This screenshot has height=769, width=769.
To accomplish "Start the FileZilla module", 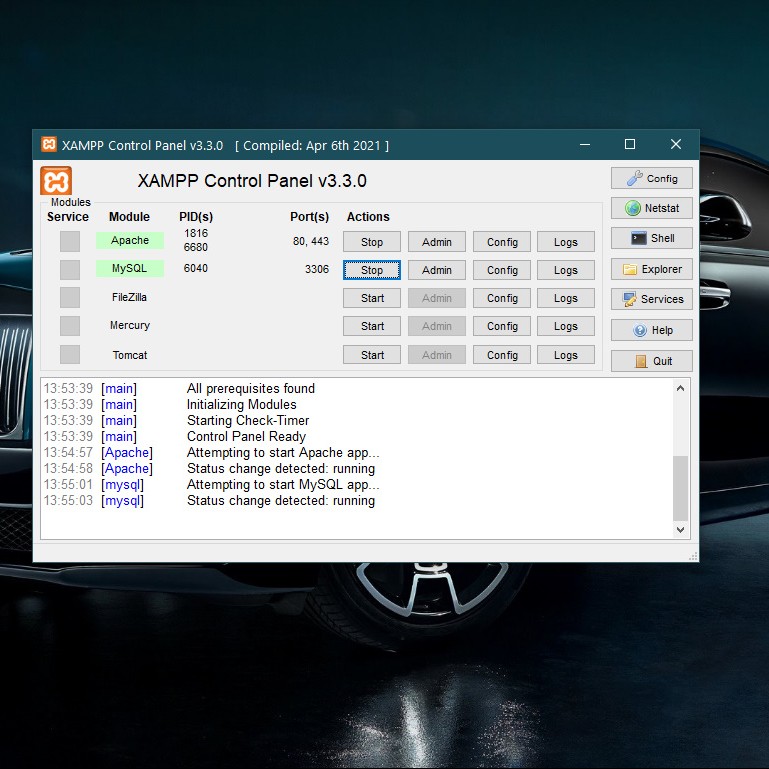I will (372, 298).
